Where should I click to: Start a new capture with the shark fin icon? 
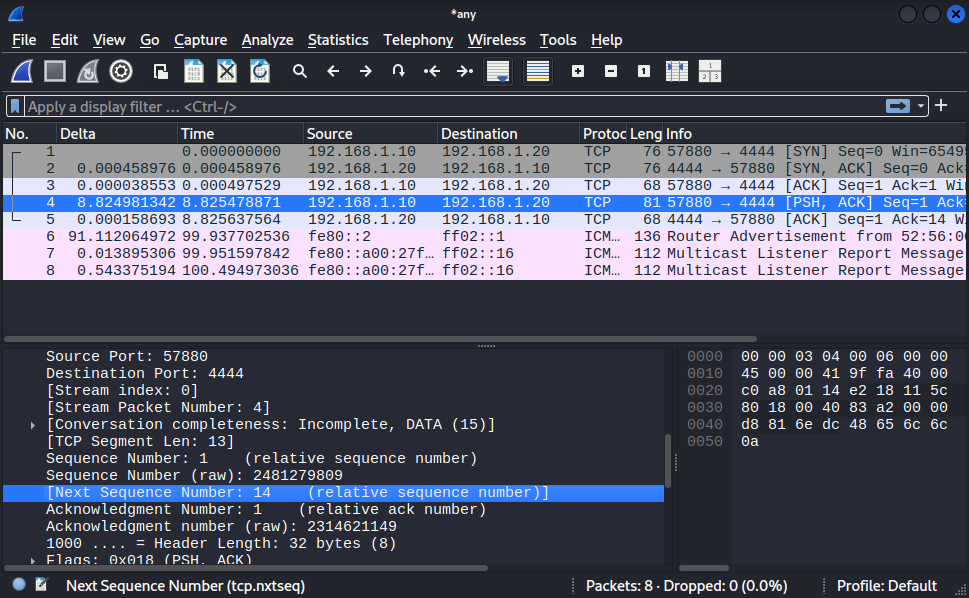23,71
